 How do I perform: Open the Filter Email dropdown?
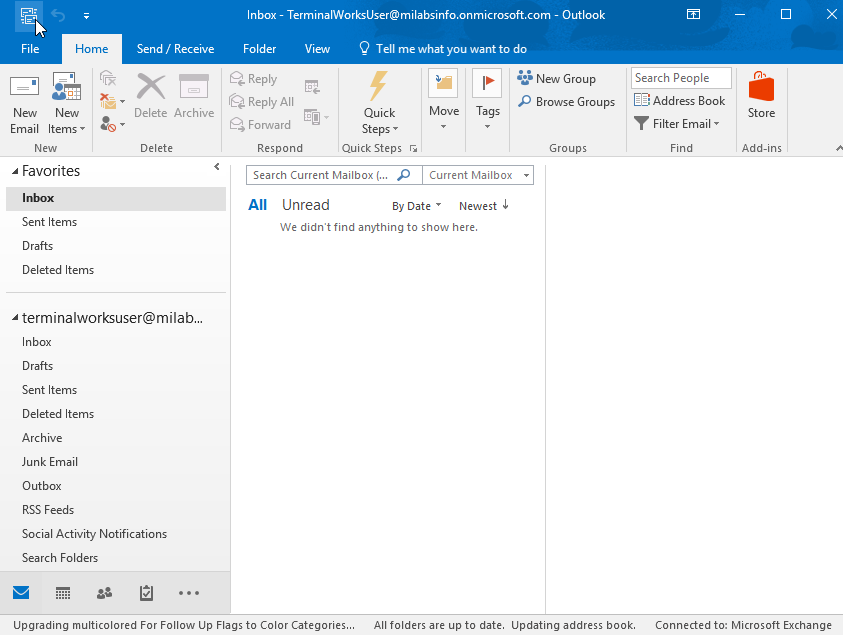click(x=676, y=124)
